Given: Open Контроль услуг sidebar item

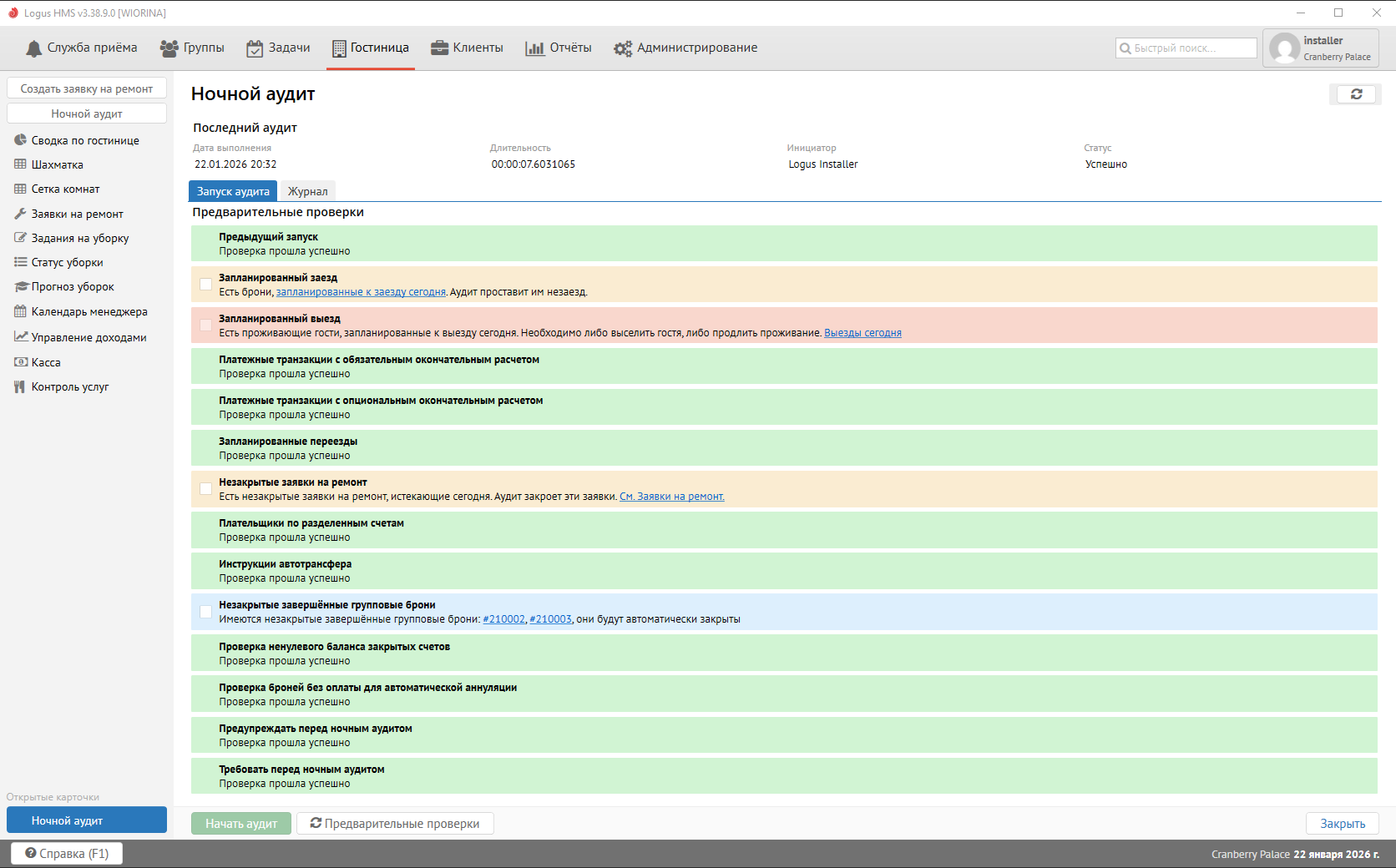Looking at the screenshot, I should click(x=69, y=387).
